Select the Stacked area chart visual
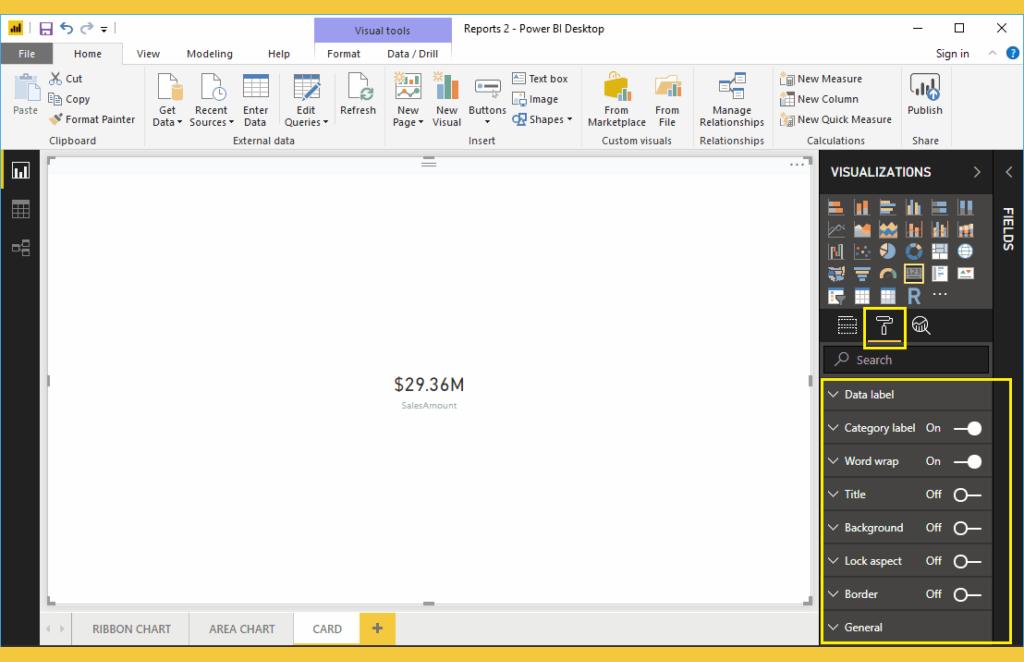This screenshot has width=1024, height=662. click(888, 230)
